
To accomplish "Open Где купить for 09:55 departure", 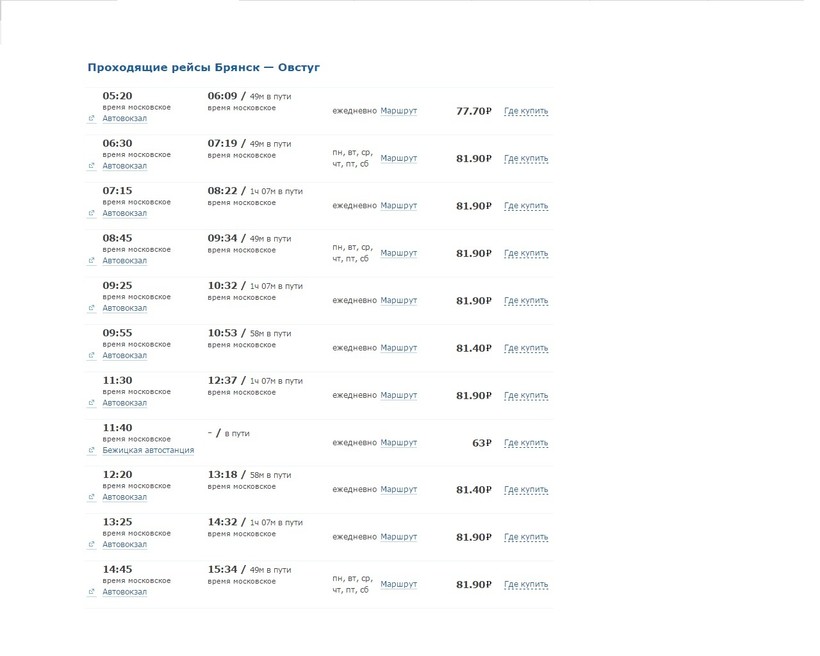I will click(526, 348).
